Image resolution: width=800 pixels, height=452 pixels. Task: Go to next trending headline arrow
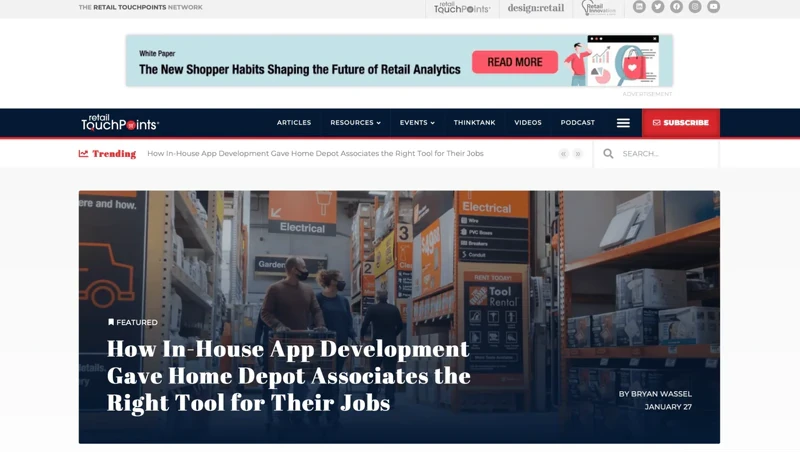coord(578,154)
